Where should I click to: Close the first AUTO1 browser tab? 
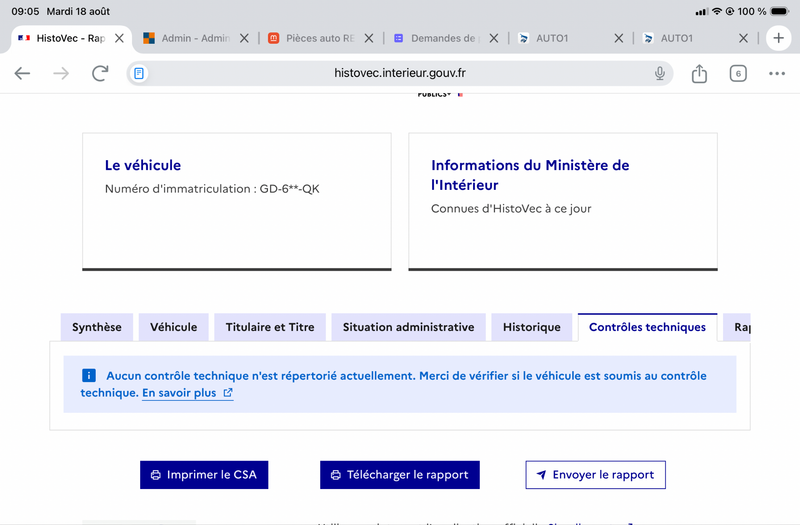click(618, 38)
